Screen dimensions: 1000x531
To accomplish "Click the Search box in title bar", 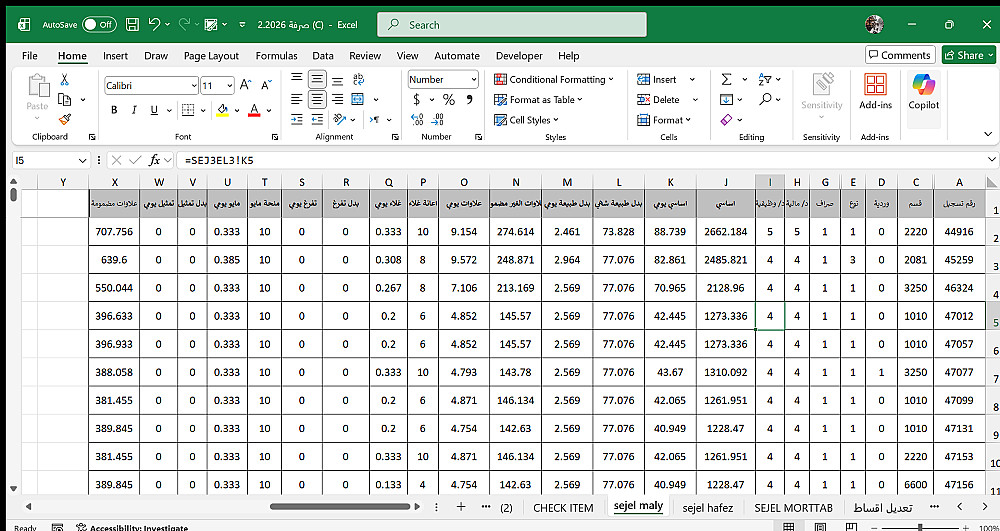I will [x=510, y=24].
